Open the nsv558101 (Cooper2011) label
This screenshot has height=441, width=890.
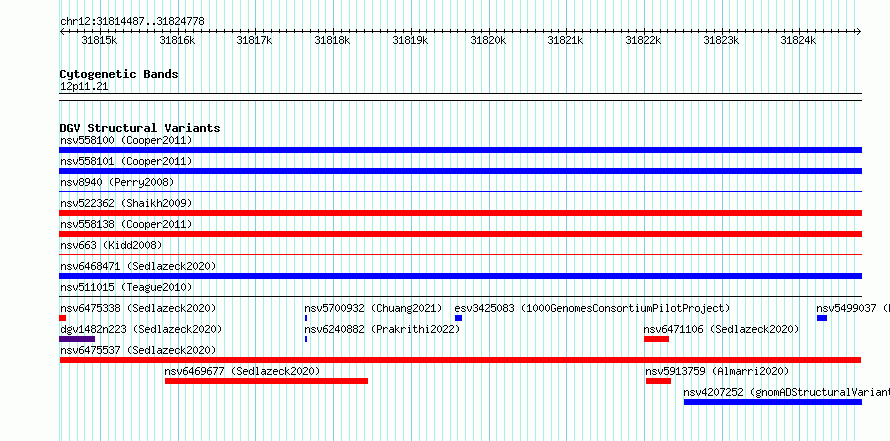point(126,161)
